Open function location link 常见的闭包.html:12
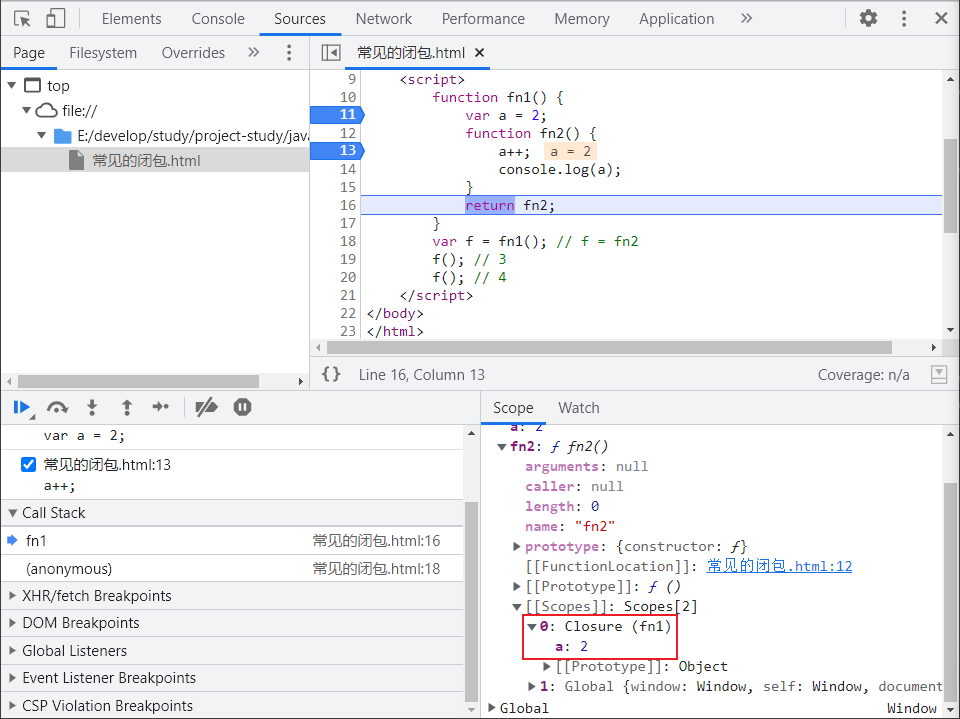This screenshot has width=960, height=719. coord(779,566)
